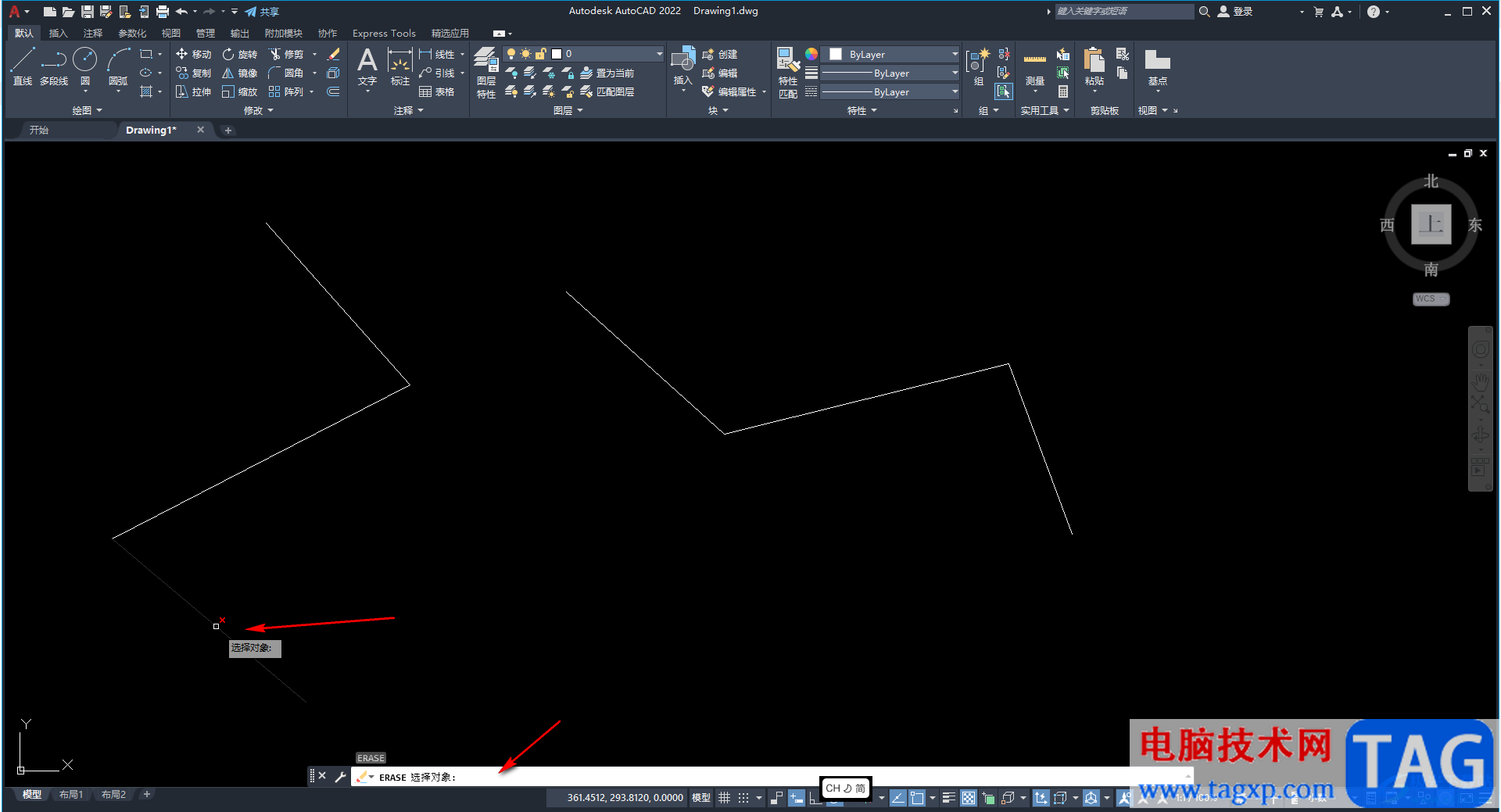Viewport: 1501px width, 812px height.
Task: Click the Fillet (圆角) tool
Action: pyautogui.click(x=286, y=73)
